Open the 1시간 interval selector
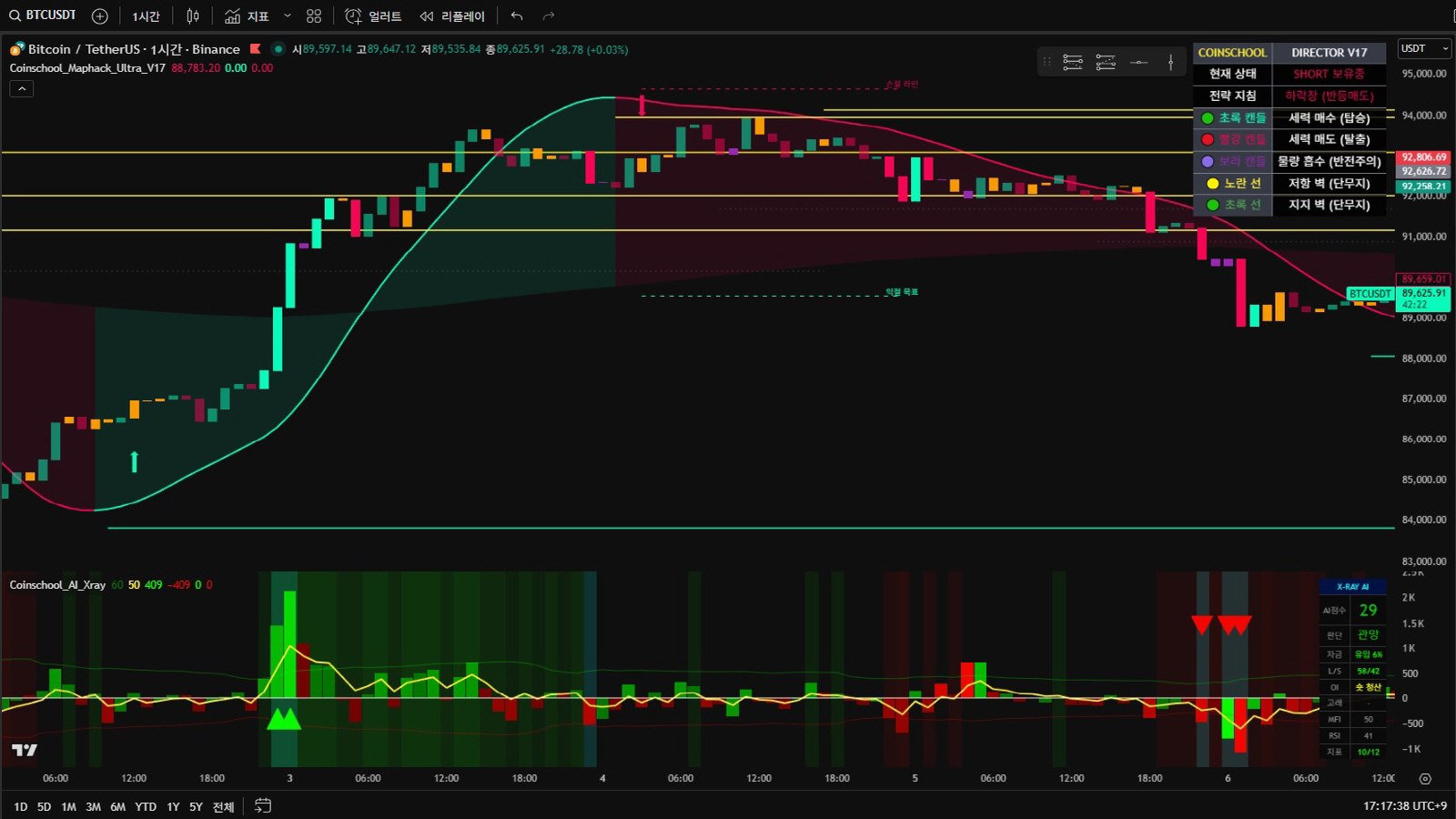The height and width of the screenshot is (819, 1456). click(146, 16)
